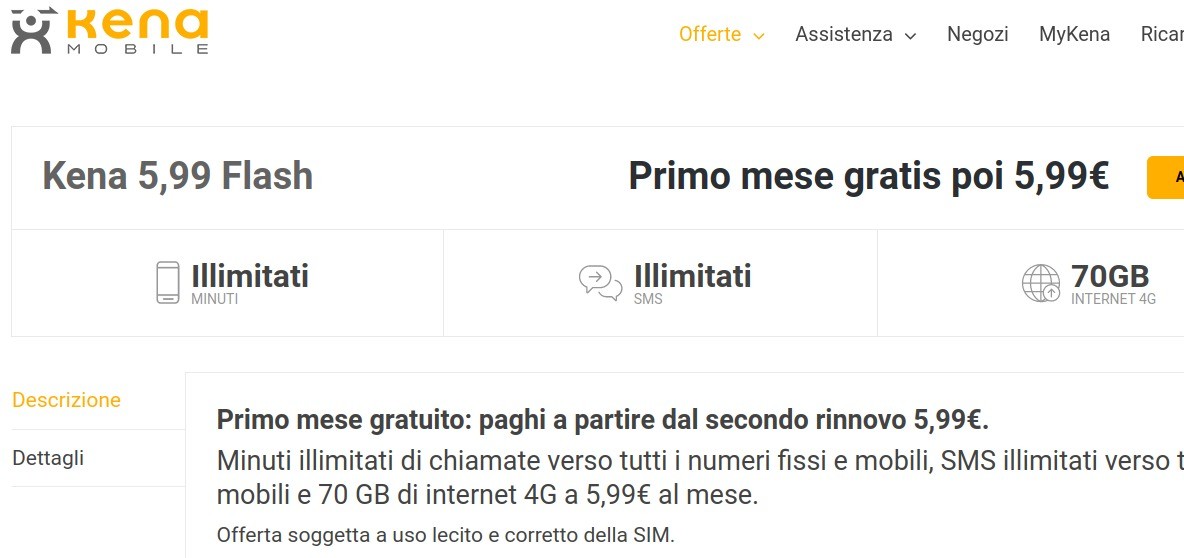The image size is (1184, 558).
Task: Click the Illimitati SMS feature cell
Action: pos(661,283)
